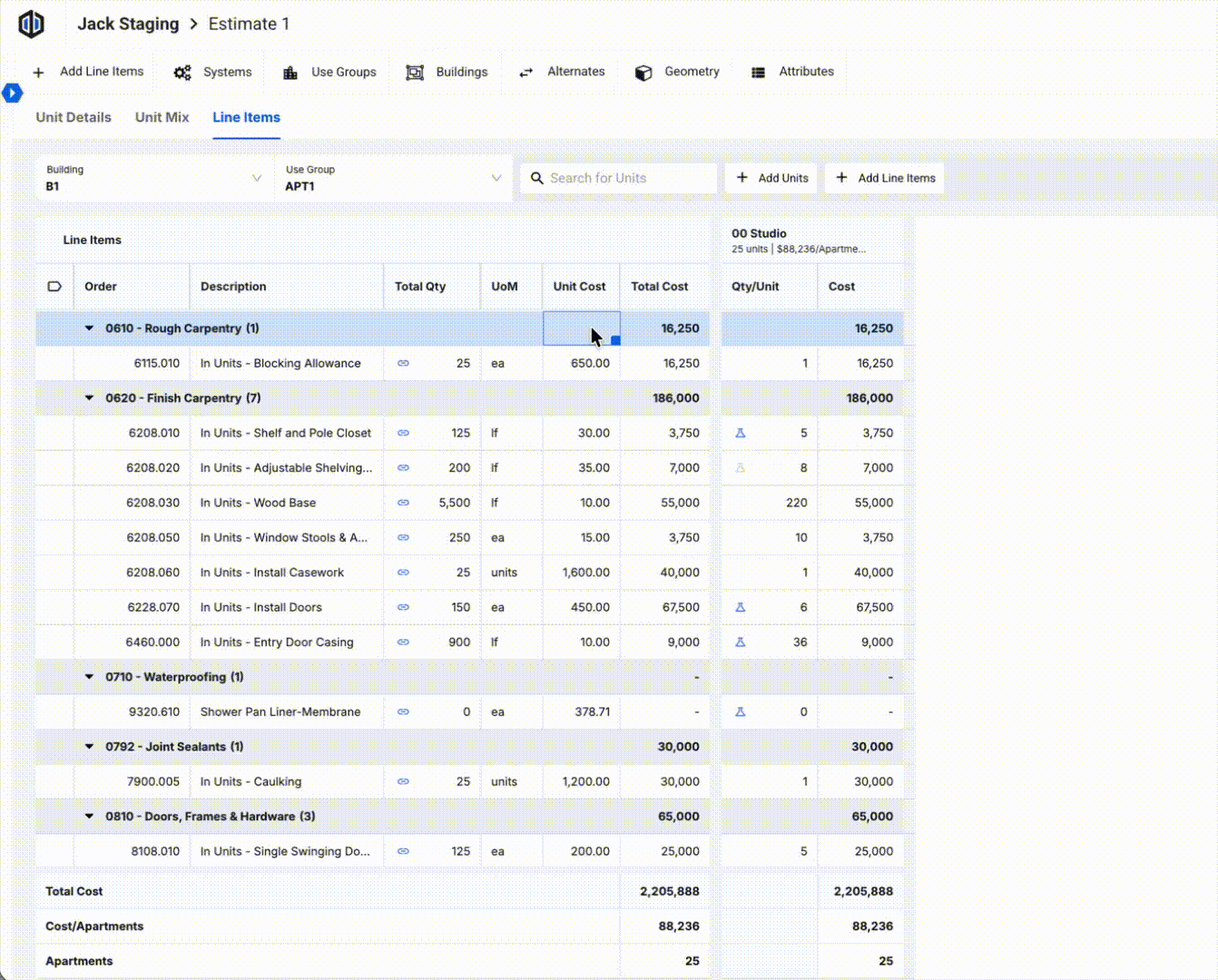This screenshot has height=980, width=1218.
Task: Collapse the 0620 - Finish Carpentry group
Action: 89,398
